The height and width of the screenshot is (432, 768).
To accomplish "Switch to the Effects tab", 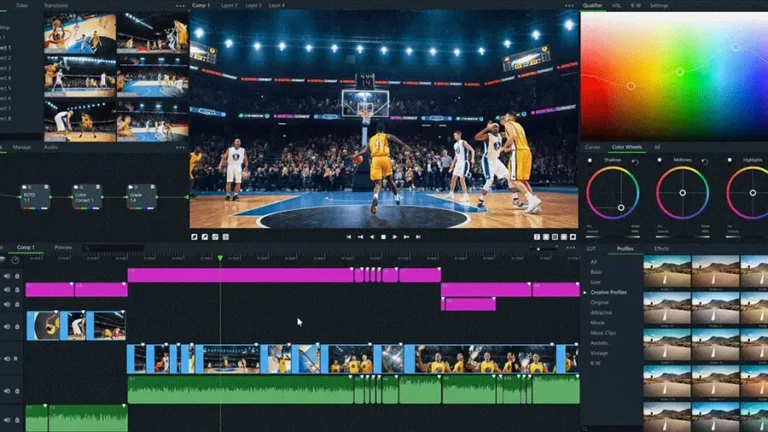I will pyautogui.click(x=661, y=249).
